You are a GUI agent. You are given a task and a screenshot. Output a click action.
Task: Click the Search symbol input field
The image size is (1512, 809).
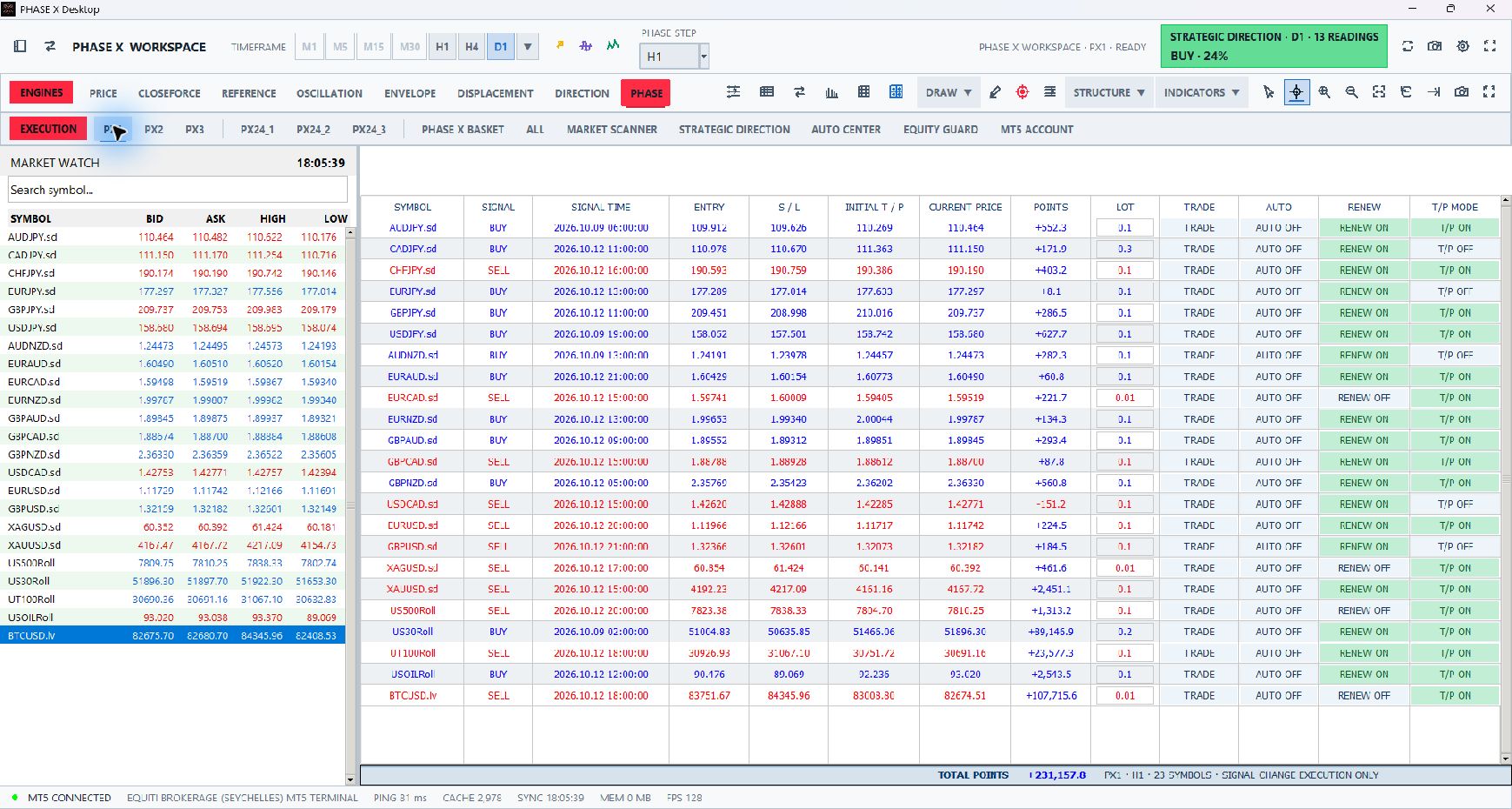(x=178, y=190)
